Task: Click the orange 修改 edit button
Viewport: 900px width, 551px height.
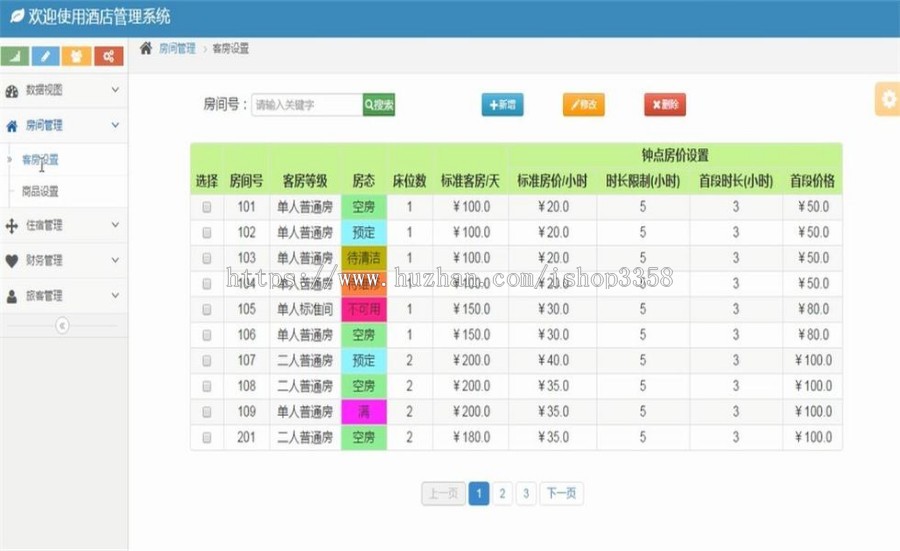Action: (584, 104)
